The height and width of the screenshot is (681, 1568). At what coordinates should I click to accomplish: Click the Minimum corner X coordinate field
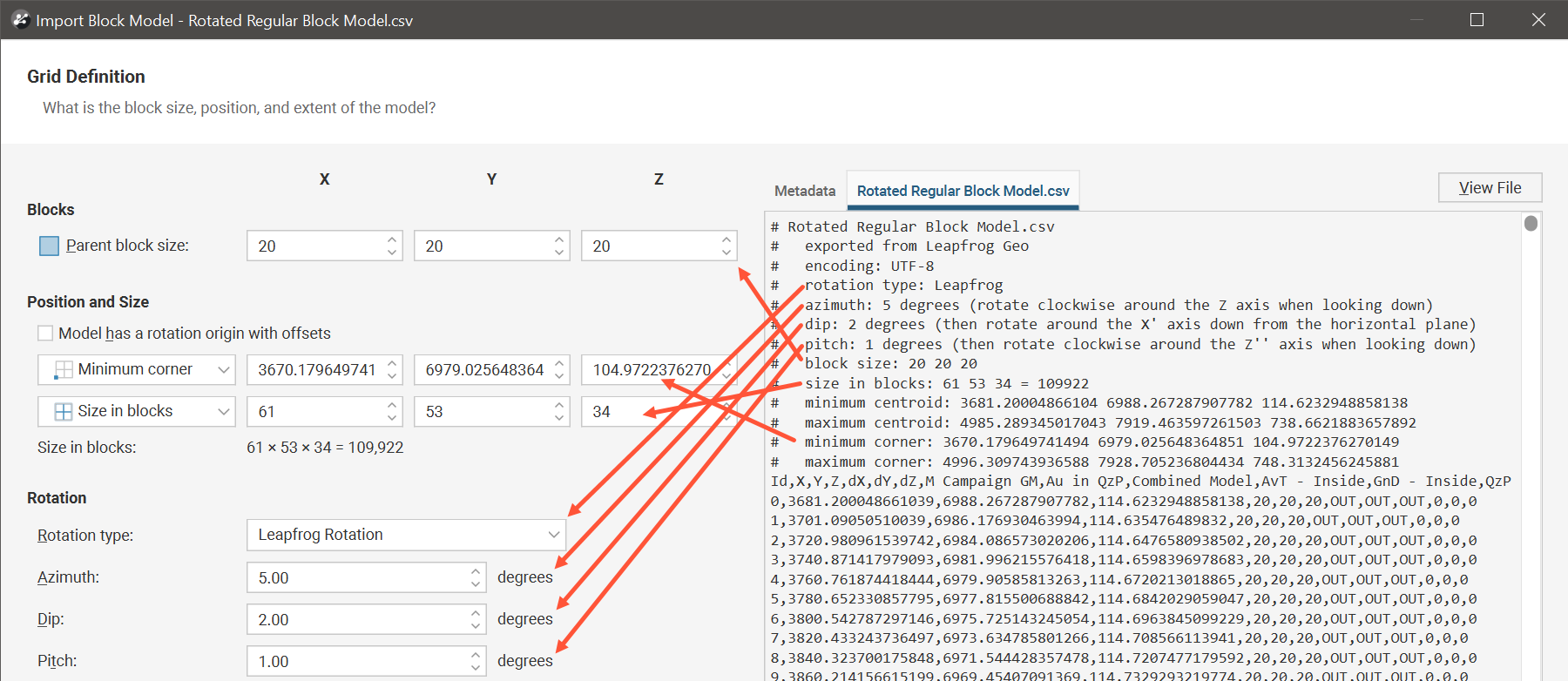pyautogui.click(x=317, y=370)
